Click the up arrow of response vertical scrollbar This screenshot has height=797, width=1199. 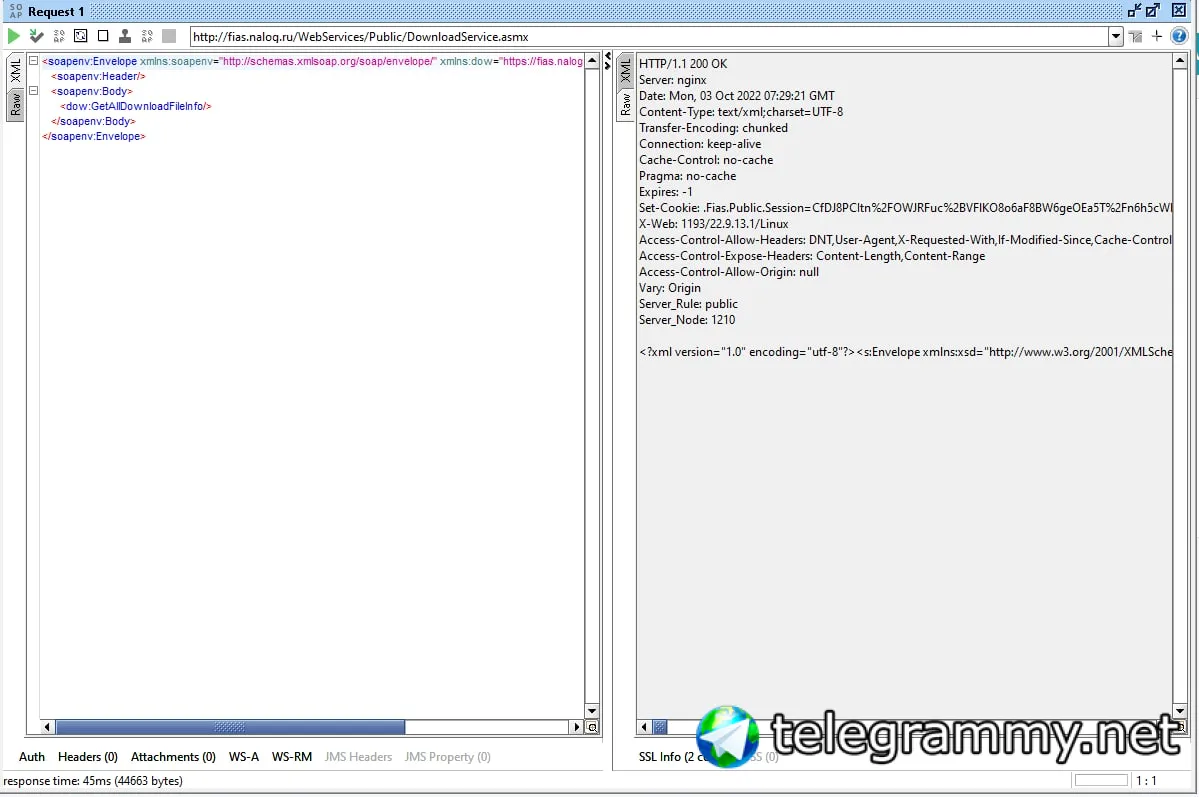[x=1180, y=60]
